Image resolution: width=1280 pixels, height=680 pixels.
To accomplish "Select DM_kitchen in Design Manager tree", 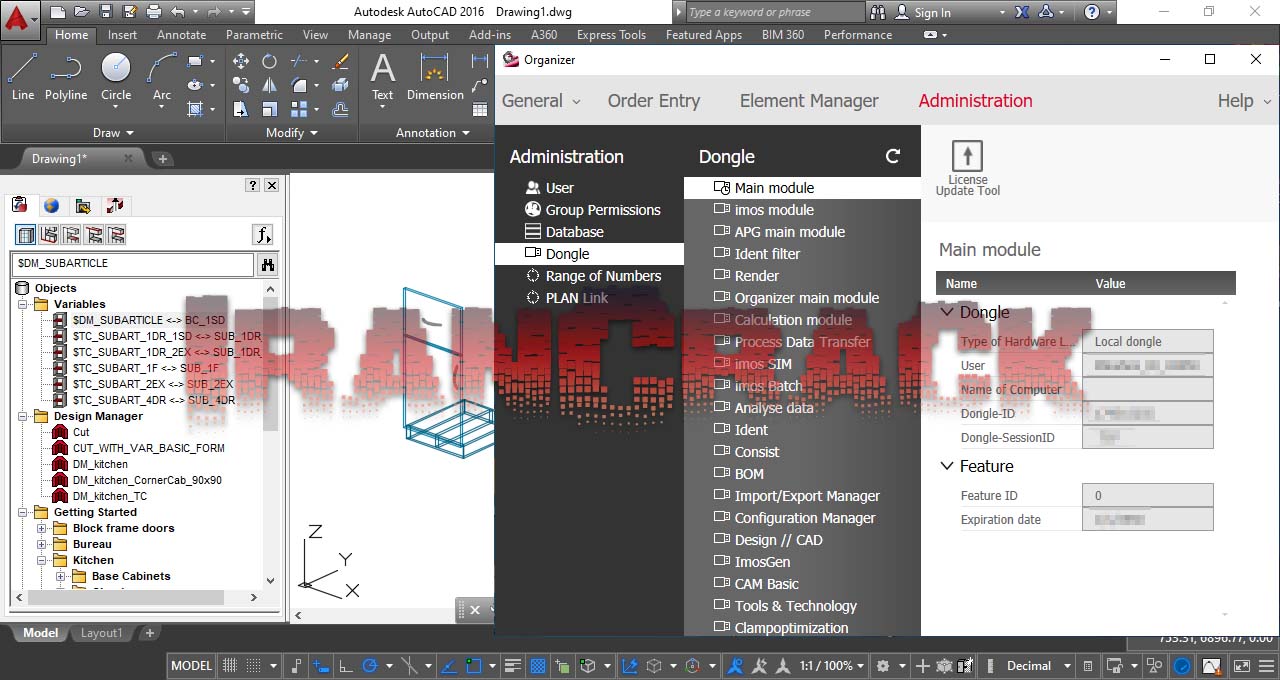I will (100, 464).
